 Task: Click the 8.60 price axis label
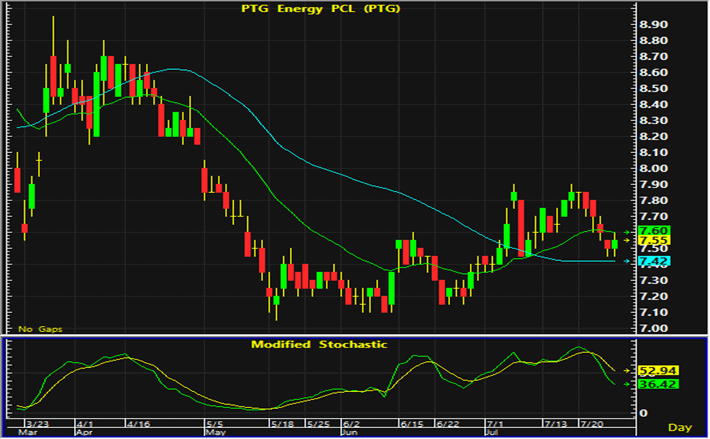pyautogui.click(x=653, y=72)
